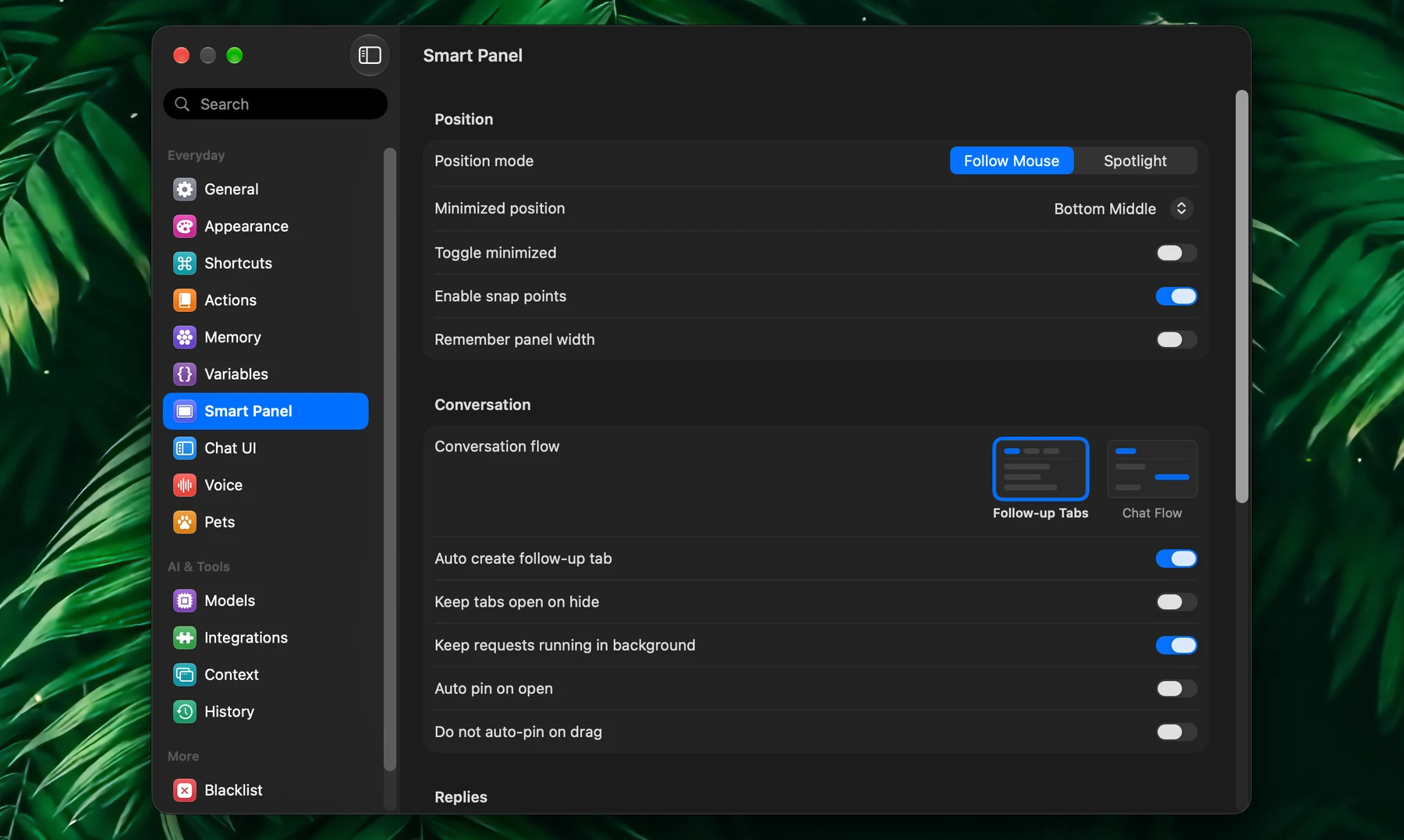Disable Enable snap points switch
Viewport: 1404px width, 840px height.
click(x=1176, y=296)
